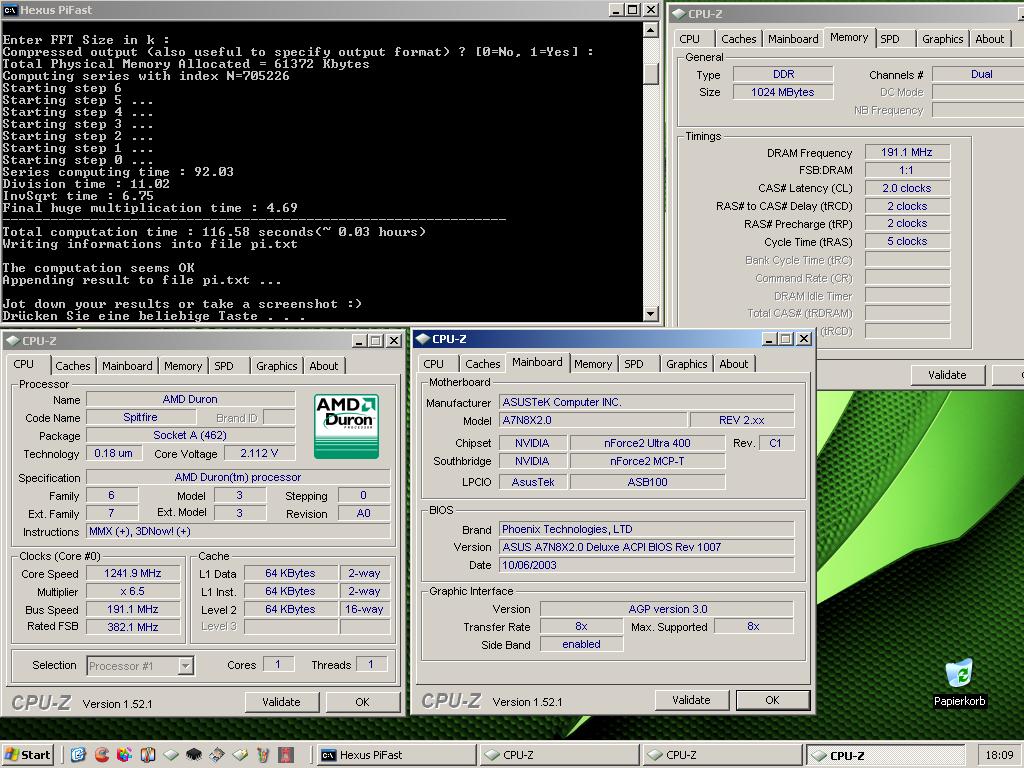1024x768 pixels.
Task: Open the Start menu
Action: (x=27, y=755)
